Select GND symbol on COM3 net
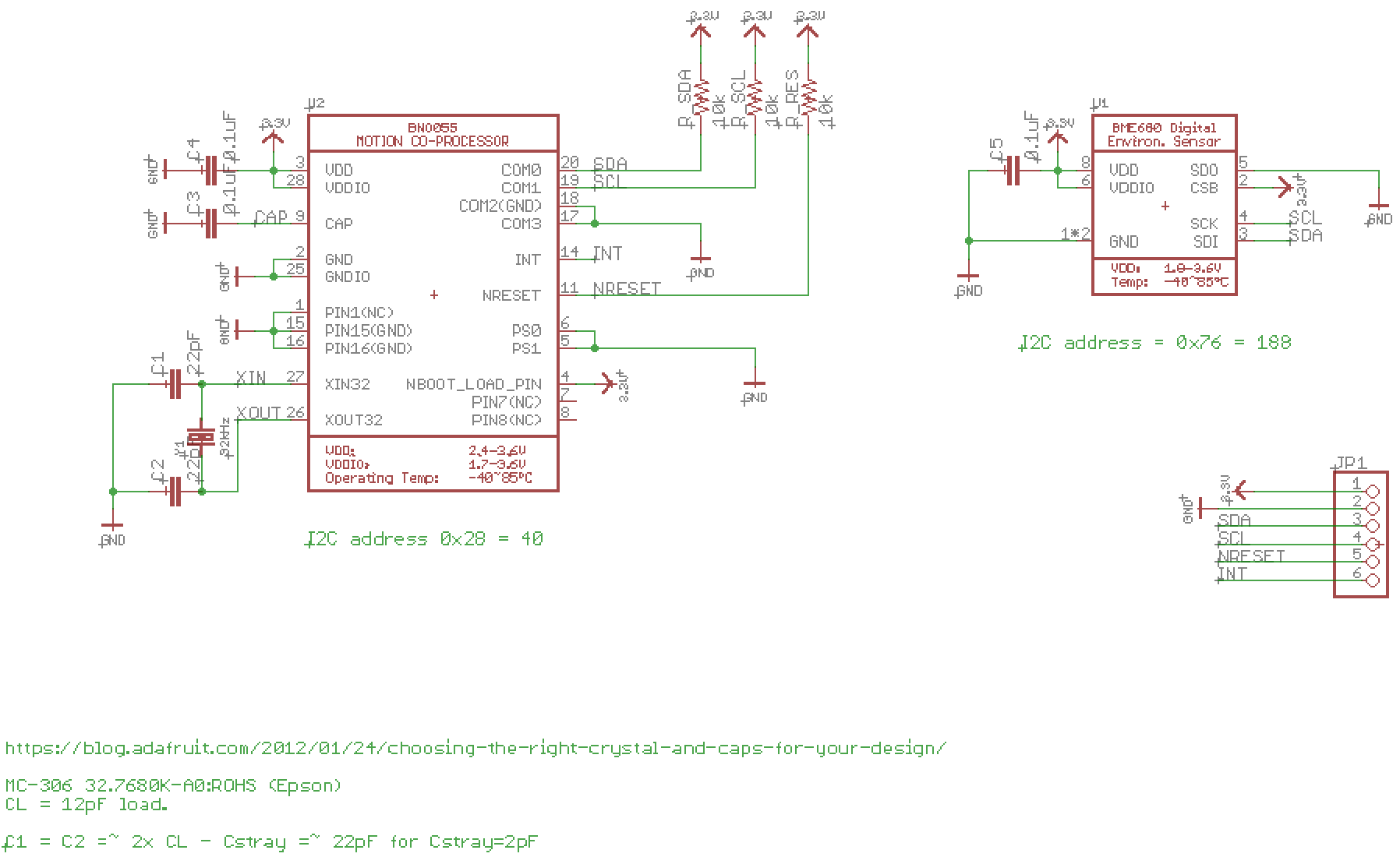1400x857 pixels. tap(701, 259)
